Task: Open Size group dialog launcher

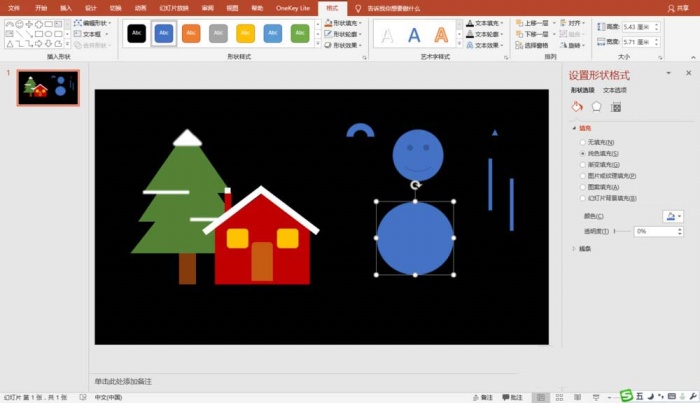Action: click(660, 57)
